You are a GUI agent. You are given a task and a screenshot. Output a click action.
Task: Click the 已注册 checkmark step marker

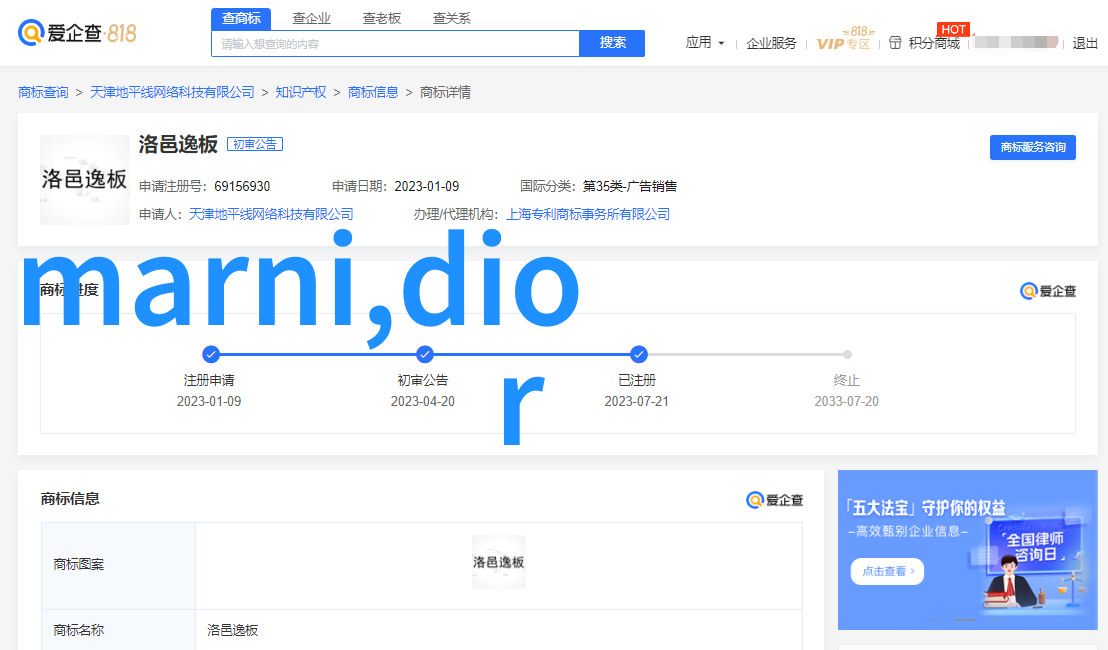(x=639, y=354)
